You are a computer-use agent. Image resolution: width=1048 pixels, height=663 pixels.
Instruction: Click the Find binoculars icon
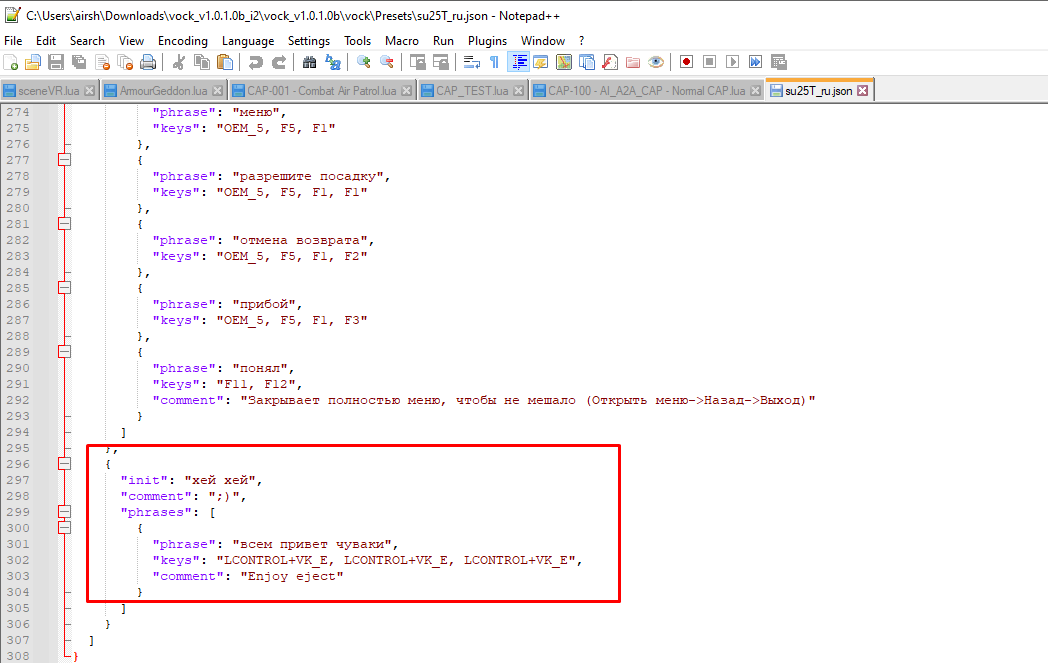pos(309,62)
